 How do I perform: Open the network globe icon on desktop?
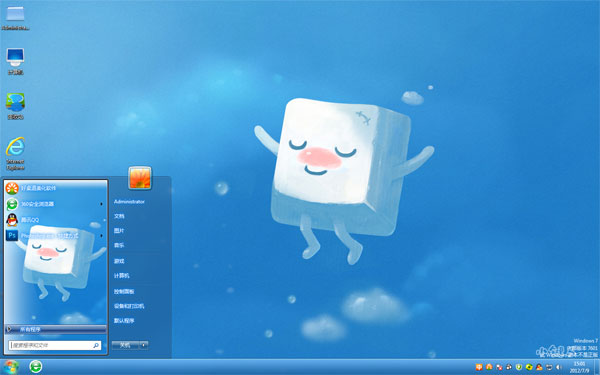[x=15, y=106]
